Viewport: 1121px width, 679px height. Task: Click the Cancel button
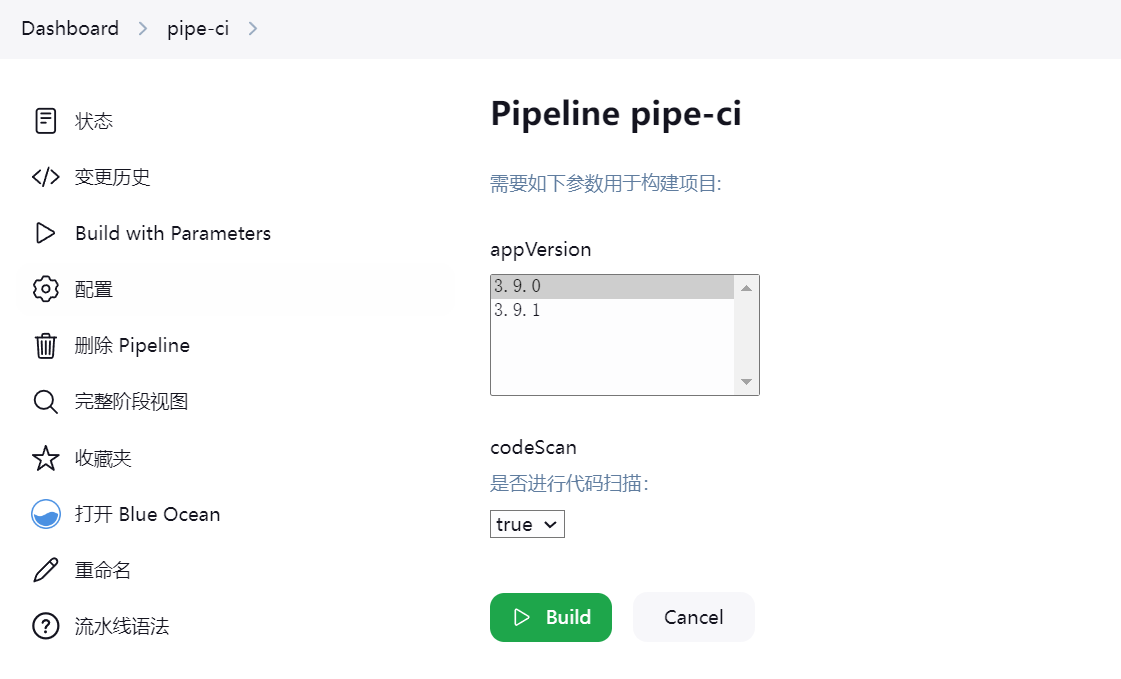coord(693,618)
